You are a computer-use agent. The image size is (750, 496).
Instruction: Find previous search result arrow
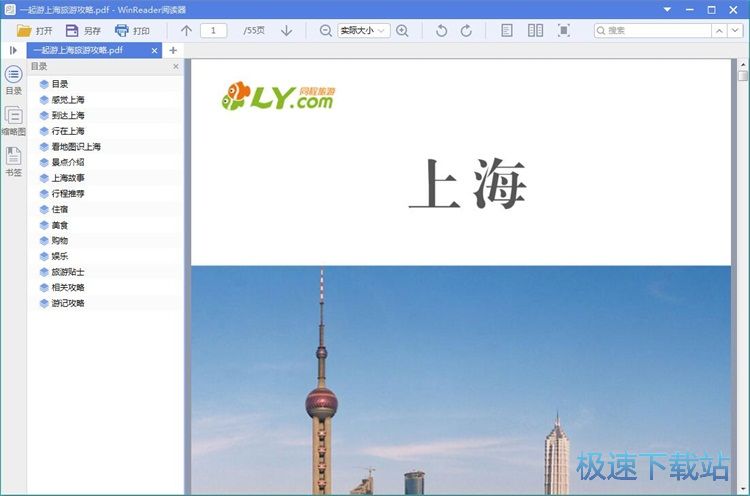click(719, 31)
